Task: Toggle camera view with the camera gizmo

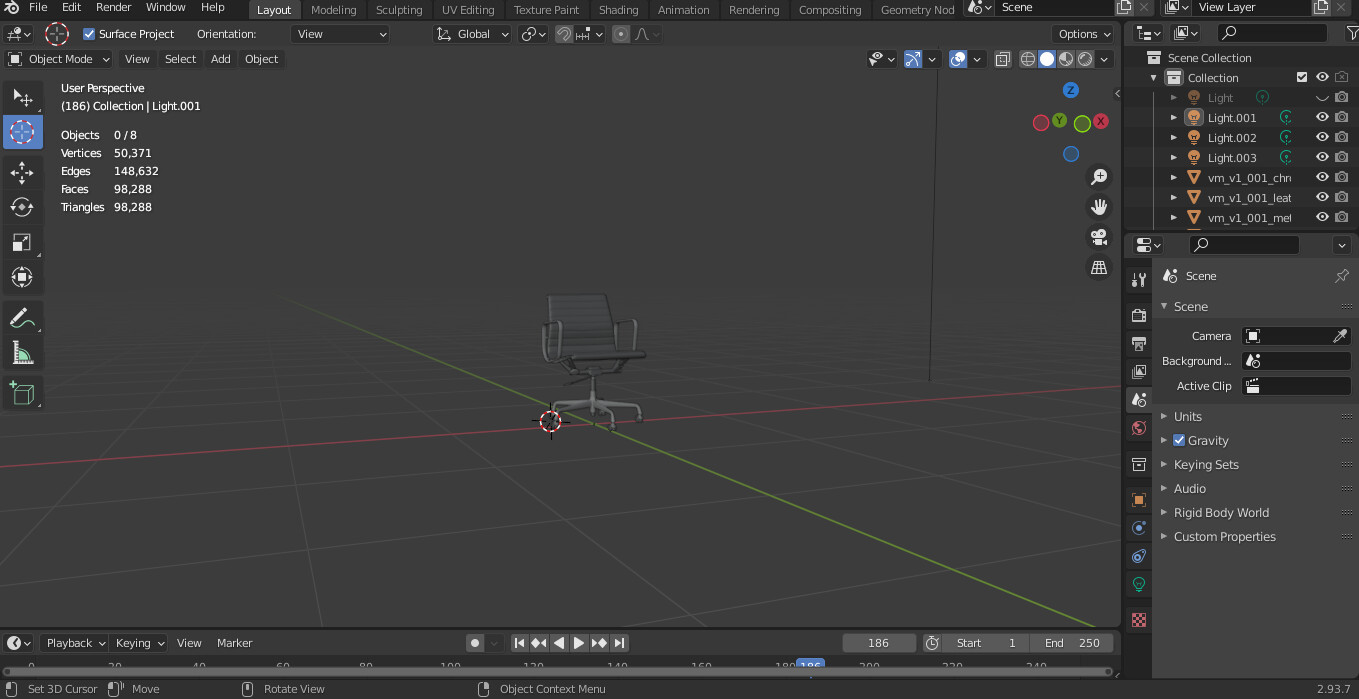Action: click(x=1099, y=237)
